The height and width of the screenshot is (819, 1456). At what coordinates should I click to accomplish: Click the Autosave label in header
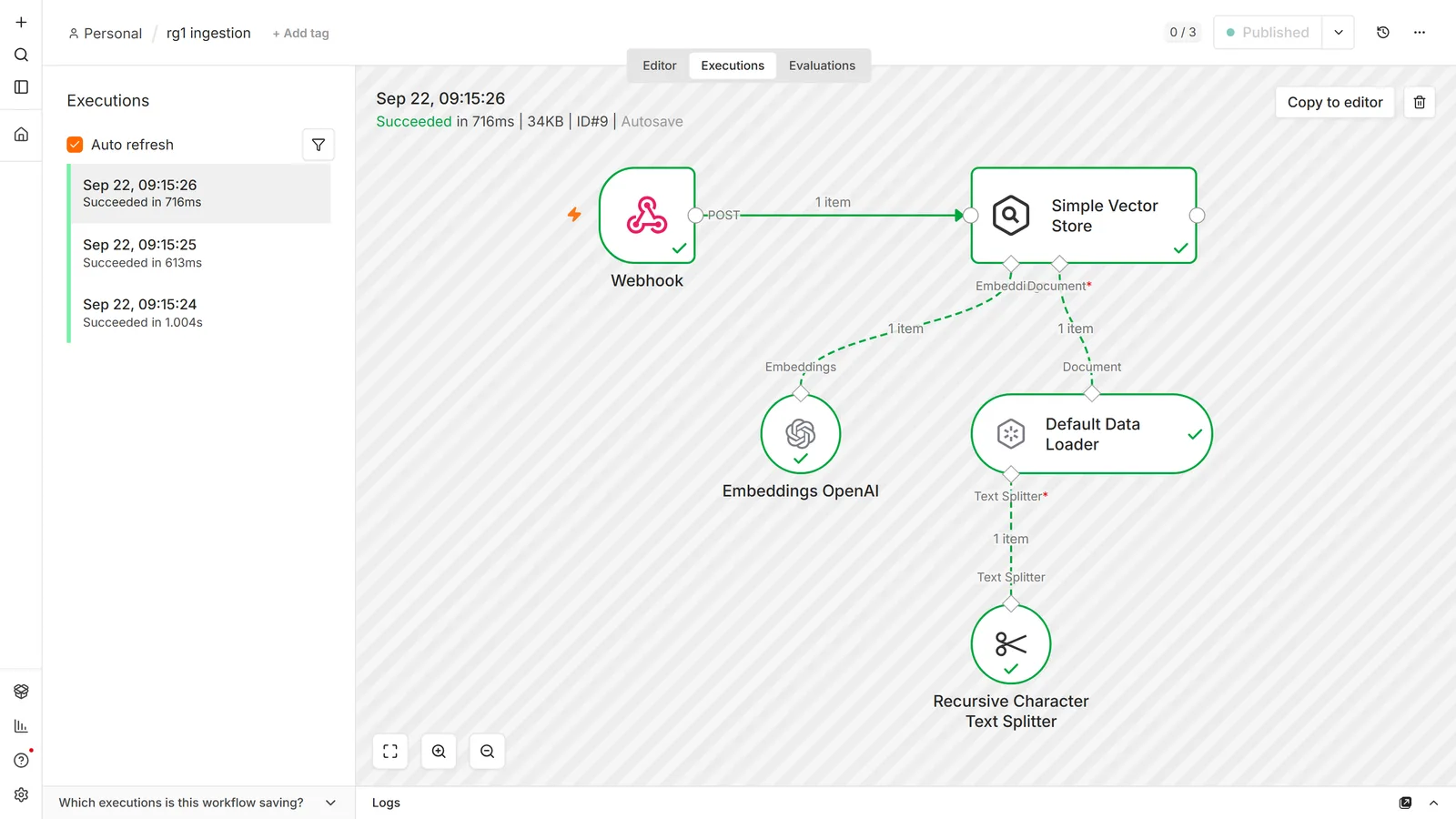pos(652,121)
